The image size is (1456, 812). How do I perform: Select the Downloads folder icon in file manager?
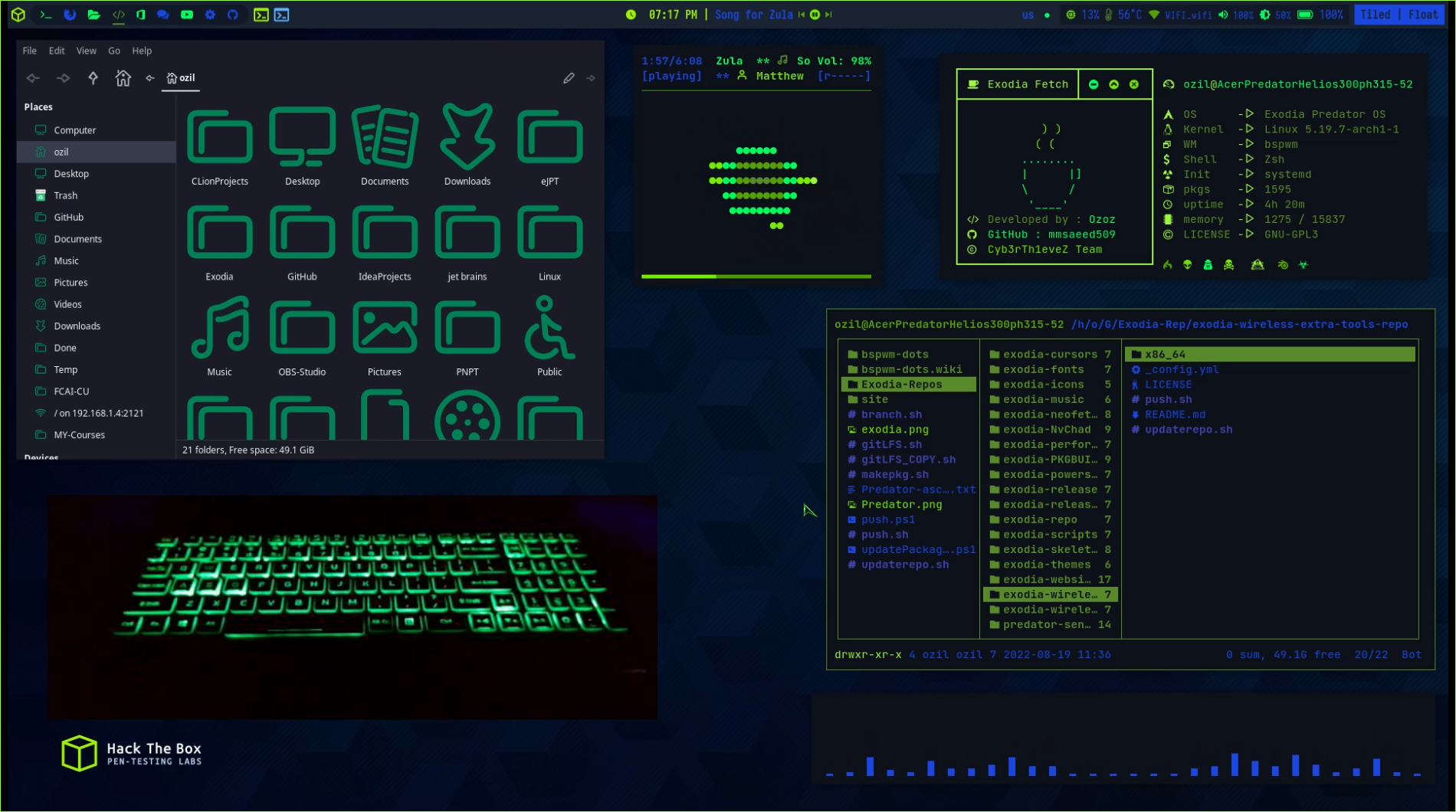click(467, 146)
